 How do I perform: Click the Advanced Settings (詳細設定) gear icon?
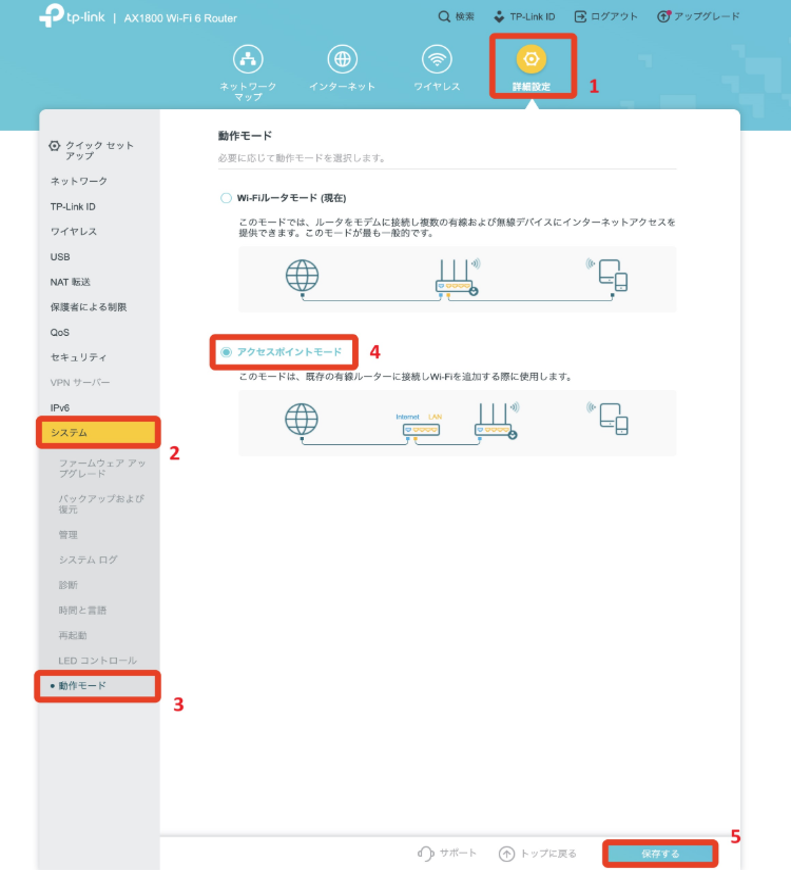pos(531,60)
